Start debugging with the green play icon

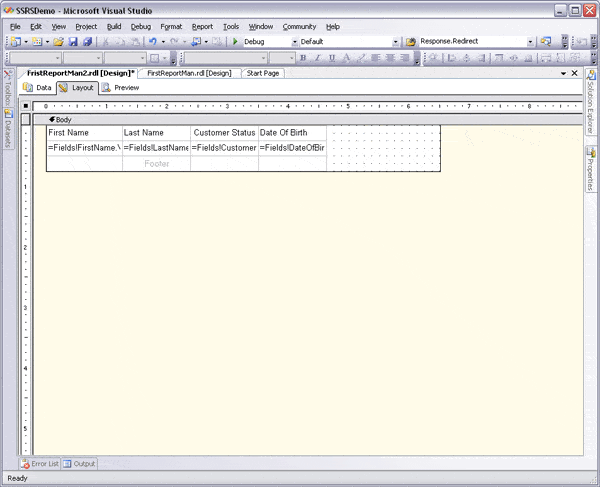coord(235,41)
